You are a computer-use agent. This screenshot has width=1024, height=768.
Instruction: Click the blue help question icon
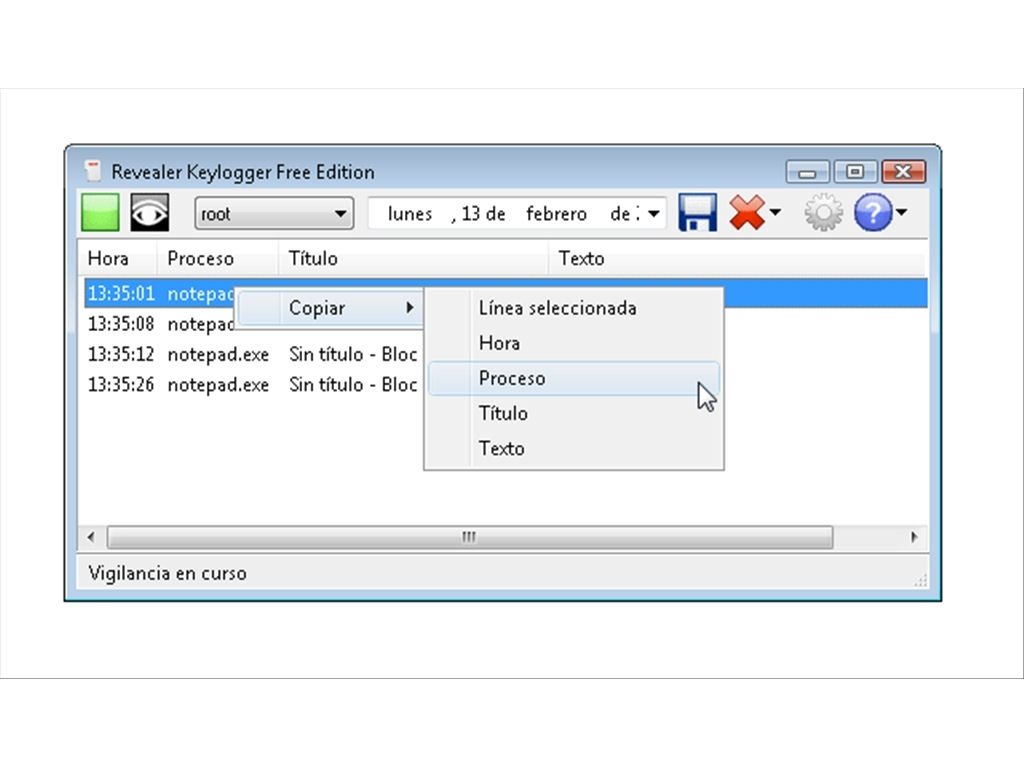click(x=872, y=212)
